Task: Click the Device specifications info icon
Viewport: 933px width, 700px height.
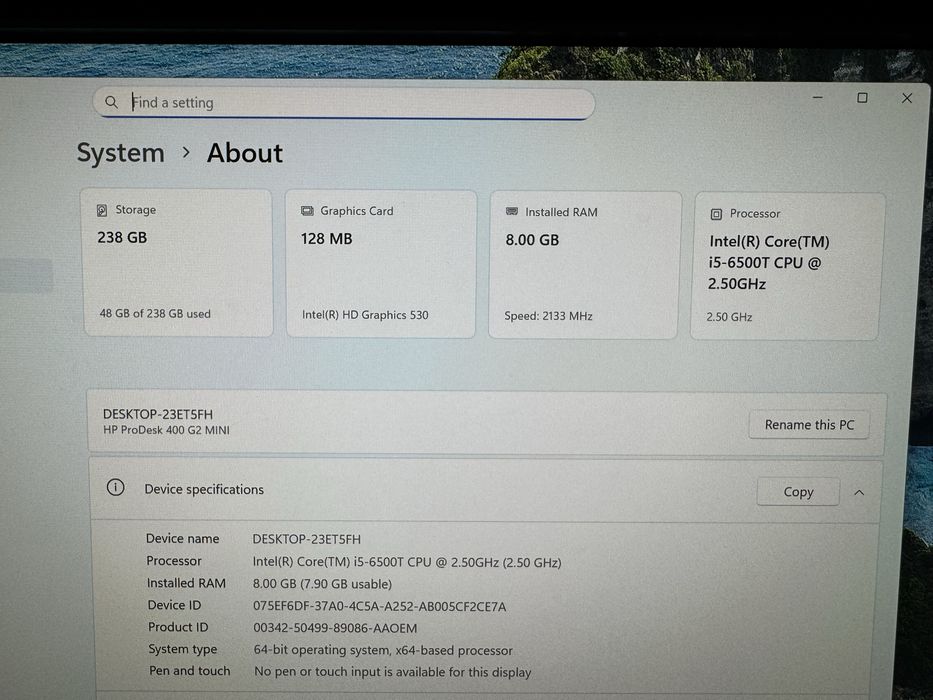Action: click(115, 488)
